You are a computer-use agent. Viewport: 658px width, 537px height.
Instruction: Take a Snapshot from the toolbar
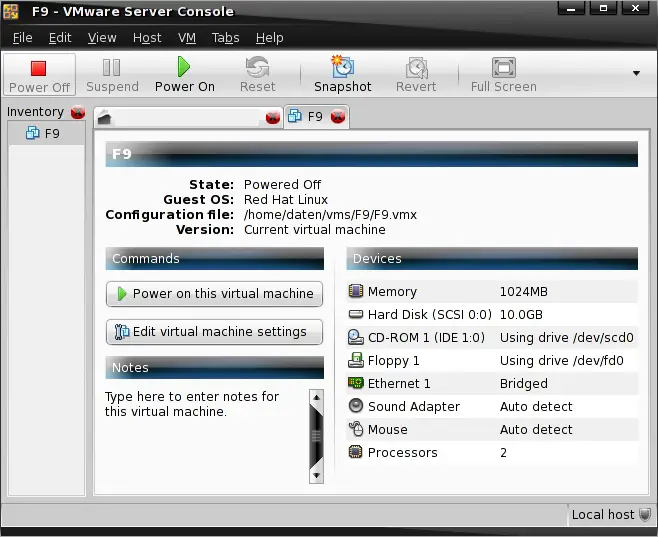342,75
